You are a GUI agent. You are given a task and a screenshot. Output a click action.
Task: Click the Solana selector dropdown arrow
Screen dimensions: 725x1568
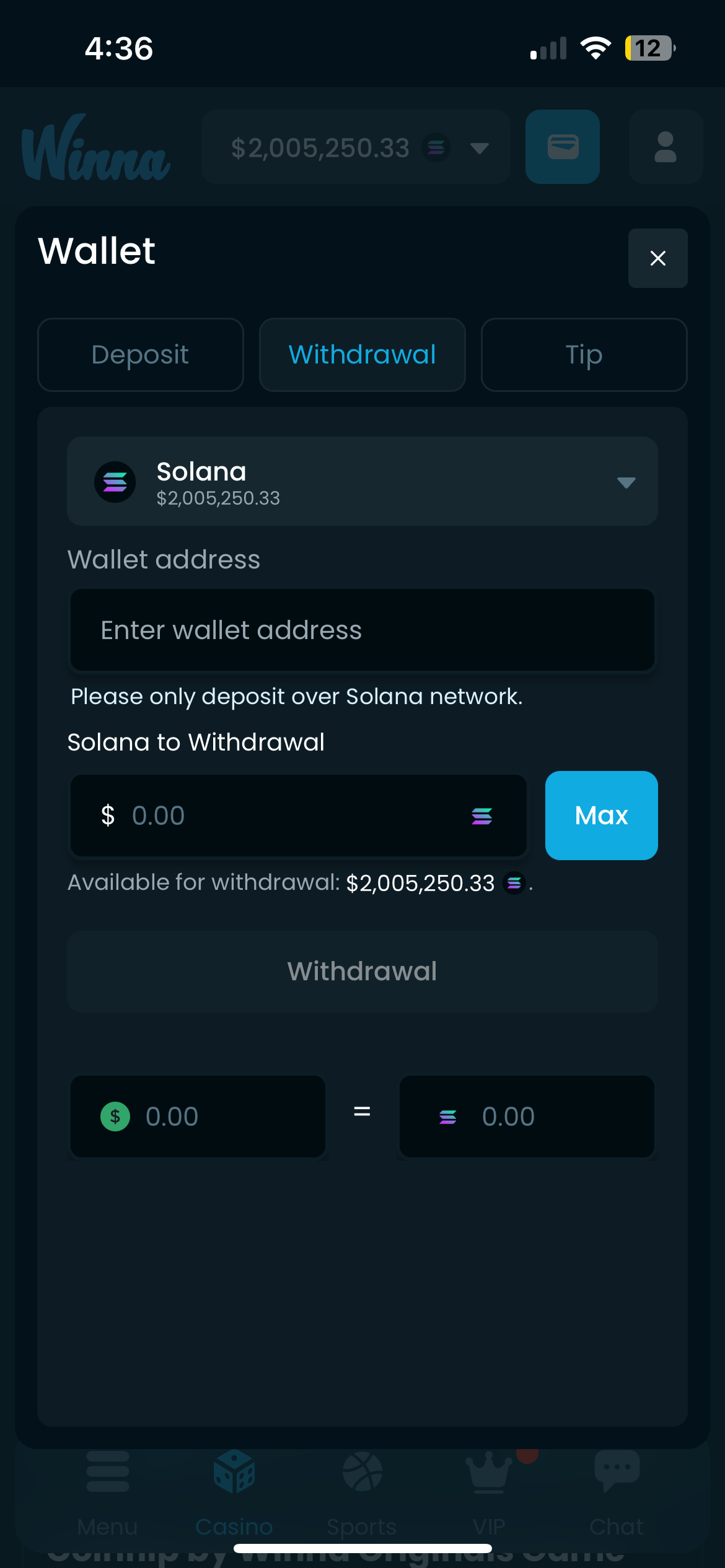pyautogui.click(x=626, y=482)
